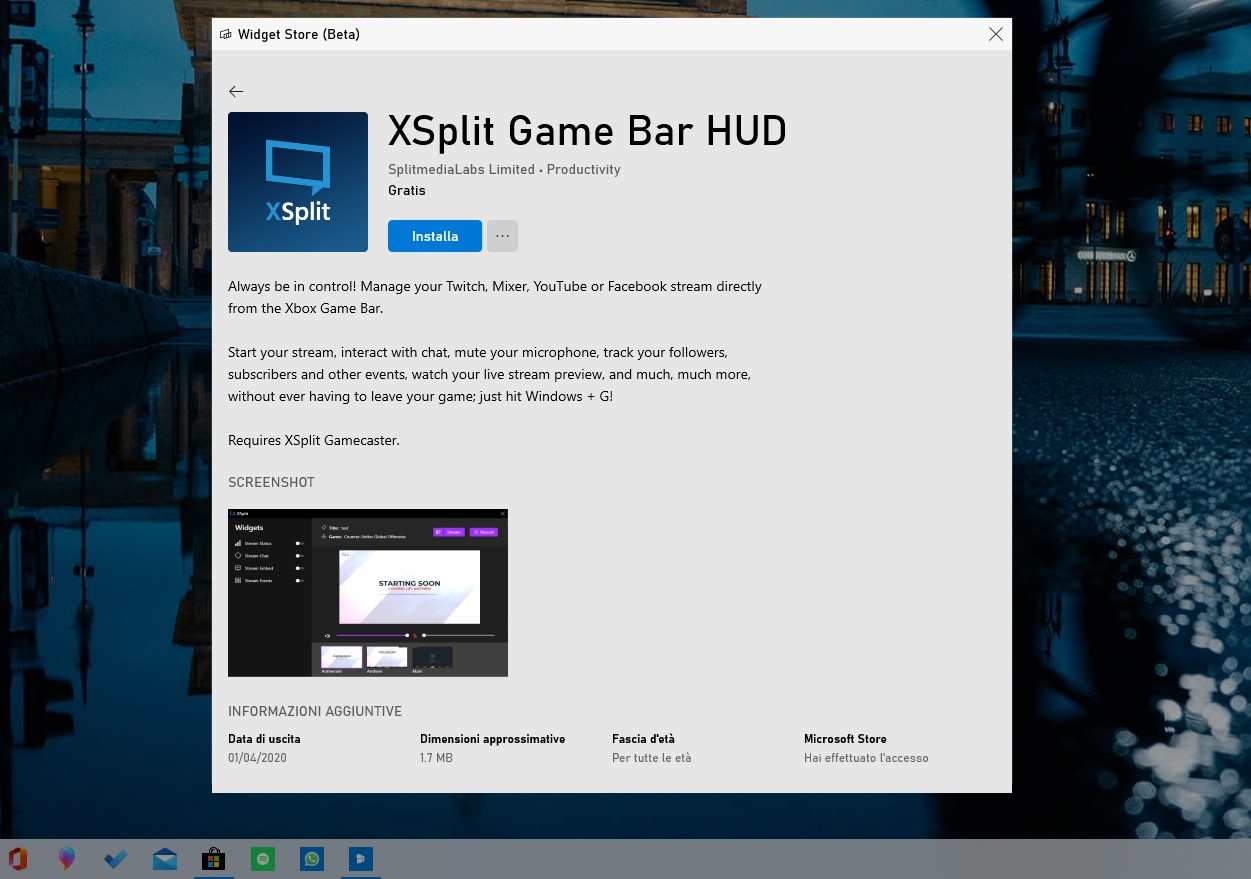
Task: Click the Widget Store title bar icon
Action: tap(226, 34)
